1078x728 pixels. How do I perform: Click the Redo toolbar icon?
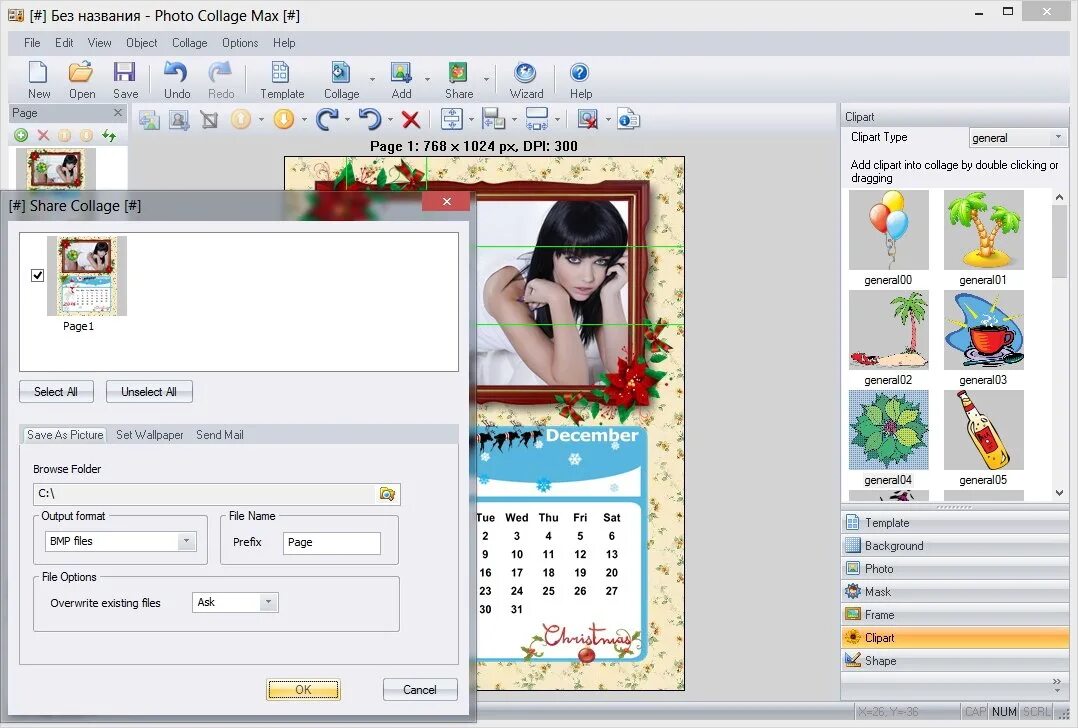pyautogui.click(x=221, y=80)
